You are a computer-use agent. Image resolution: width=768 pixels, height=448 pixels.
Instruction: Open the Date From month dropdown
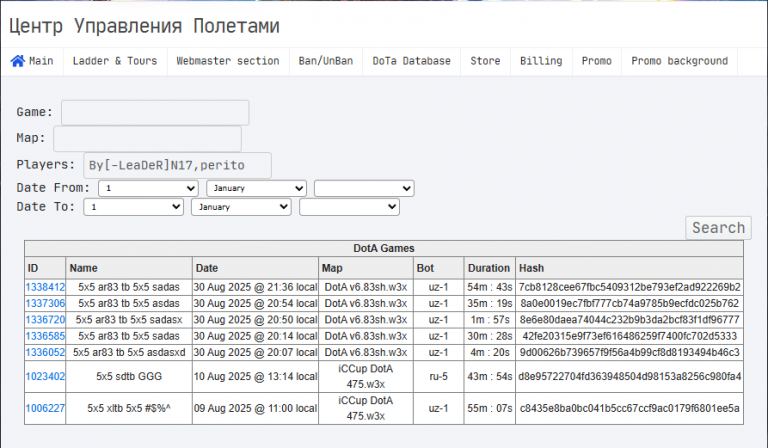(256, 189)
